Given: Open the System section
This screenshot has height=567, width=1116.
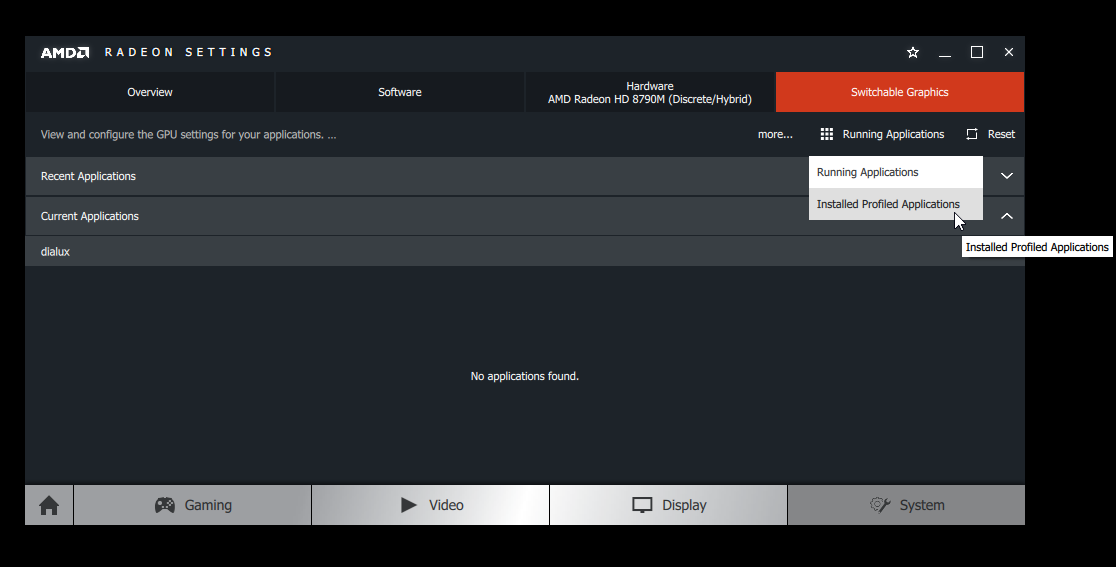Looking at the screenshot, I should (906, 505).
